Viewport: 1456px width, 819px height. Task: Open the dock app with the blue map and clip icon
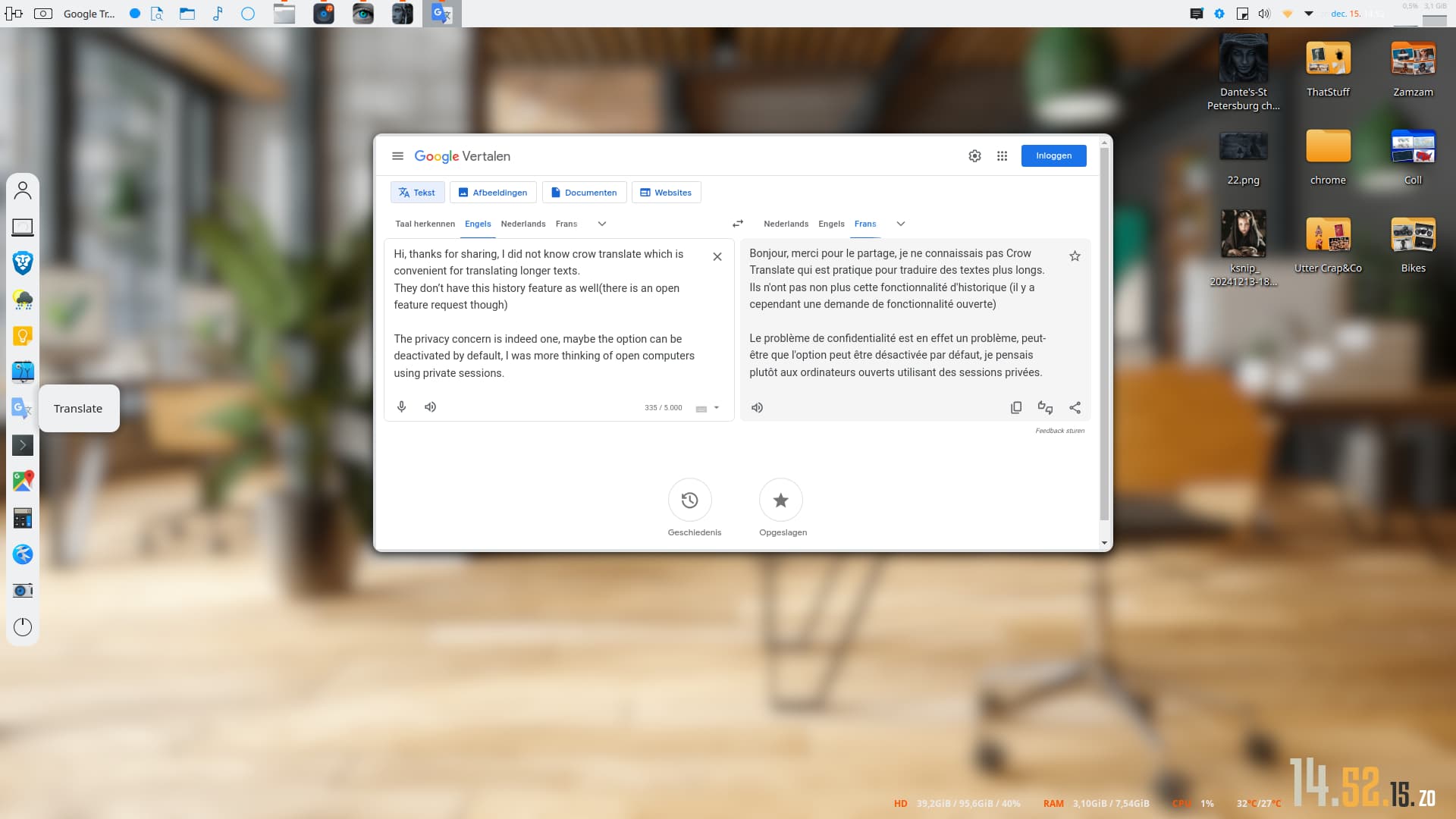23,372
